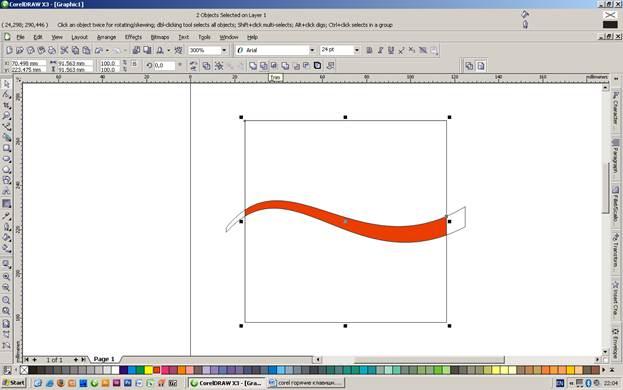Screen dimensions: 623x390
Task: Switch to CorelDRAW X3 taskbar button
Action: [x=226, y=383]
